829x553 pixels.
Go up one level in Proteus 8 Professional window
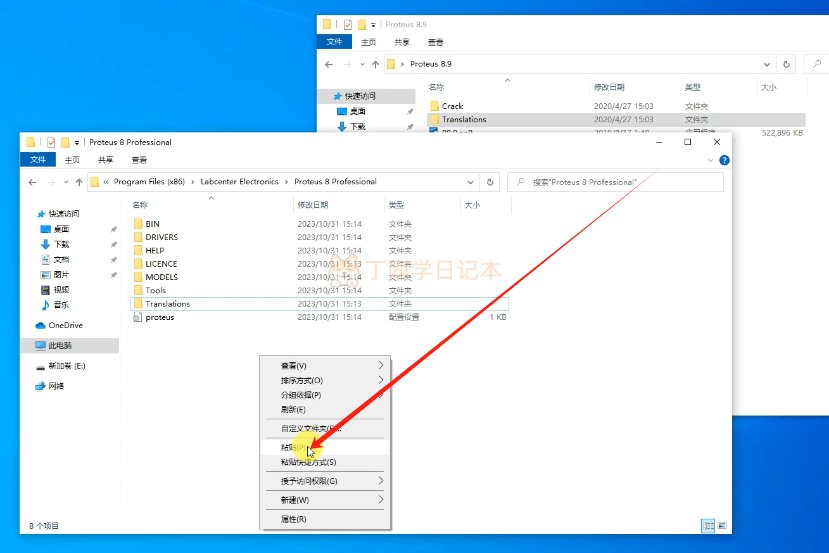(79, 182)
